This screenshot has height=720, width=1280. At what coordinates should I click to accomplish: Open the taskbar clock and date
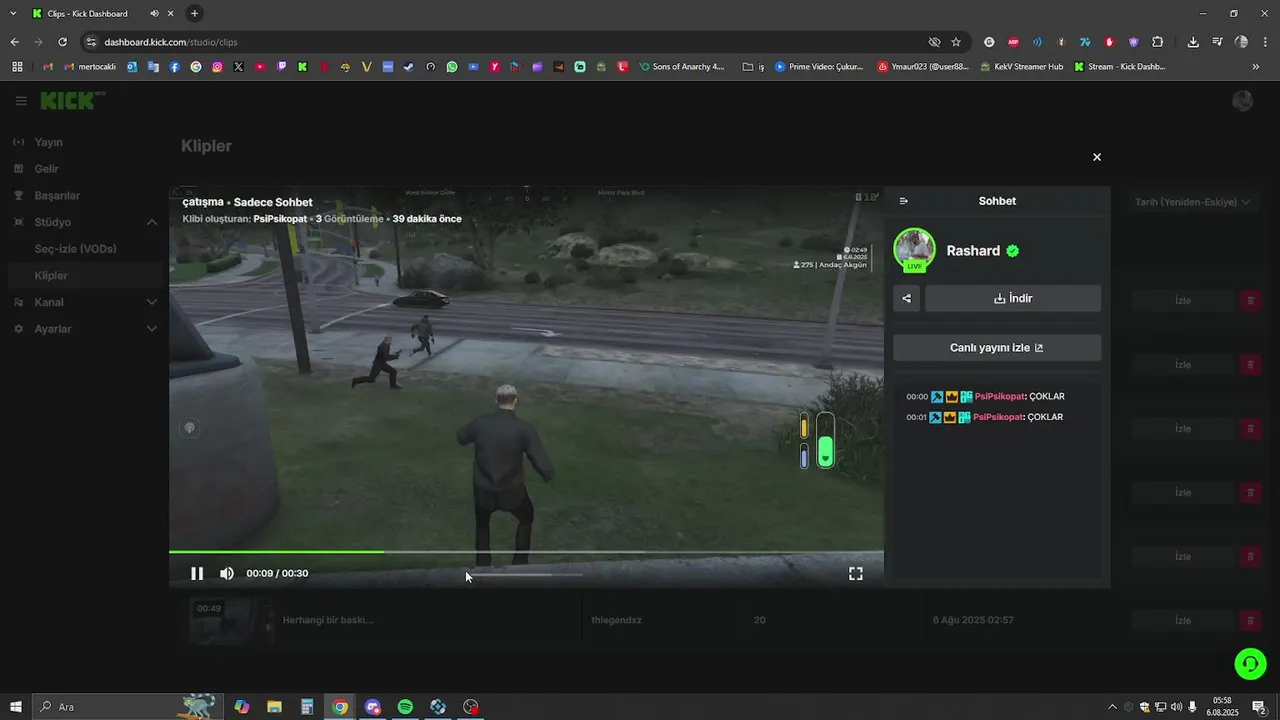click(1223, 707)
